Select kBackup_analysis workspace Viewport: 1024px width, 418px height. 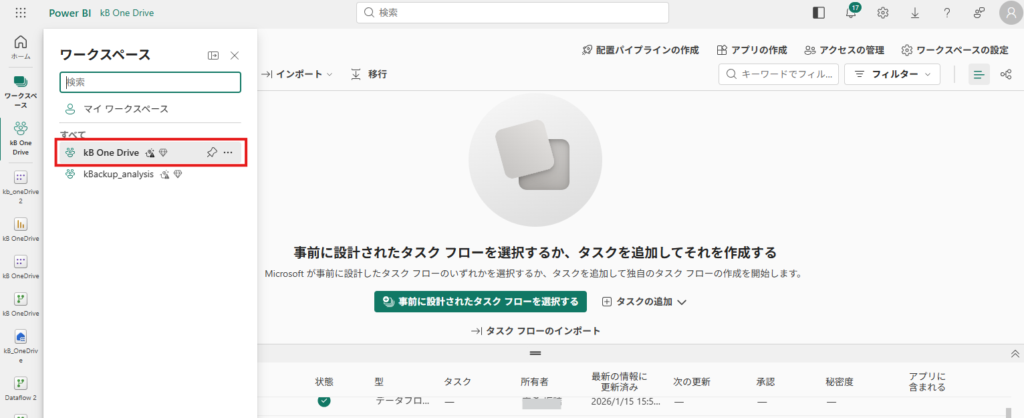coord(118,174)
